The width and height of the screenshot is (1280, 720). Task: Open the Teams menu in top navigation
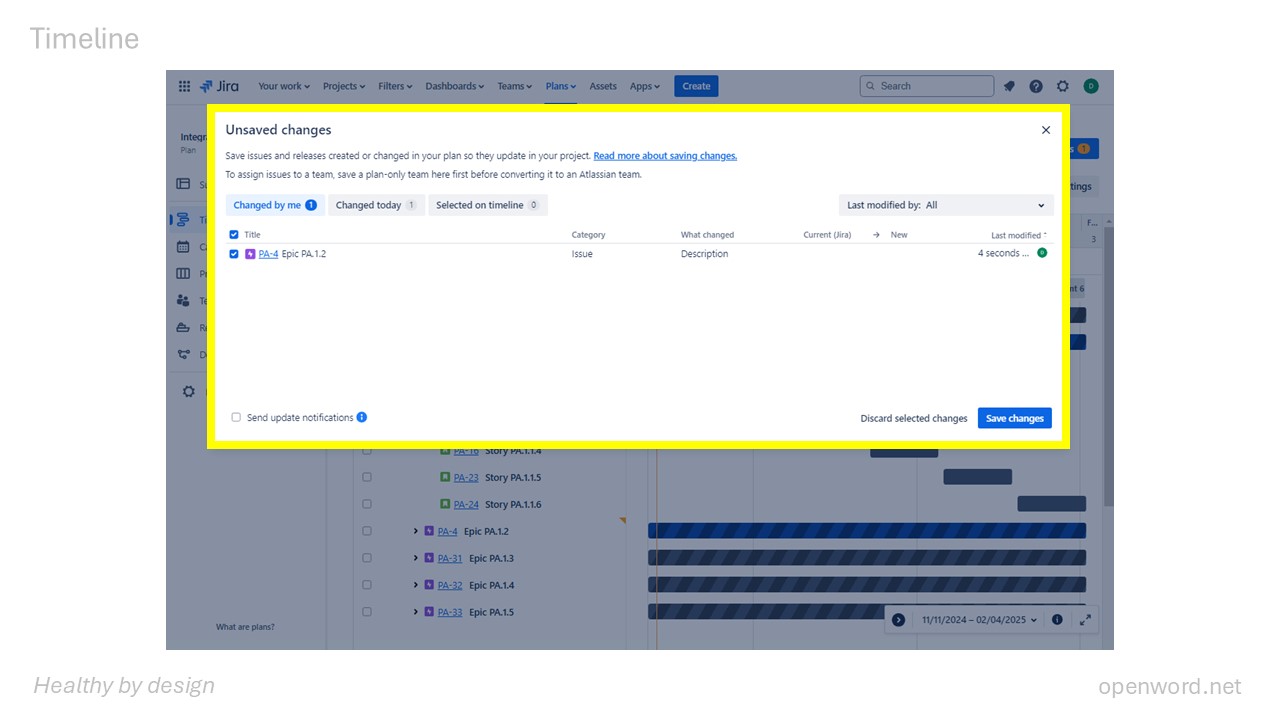click(x=515, y=86)
